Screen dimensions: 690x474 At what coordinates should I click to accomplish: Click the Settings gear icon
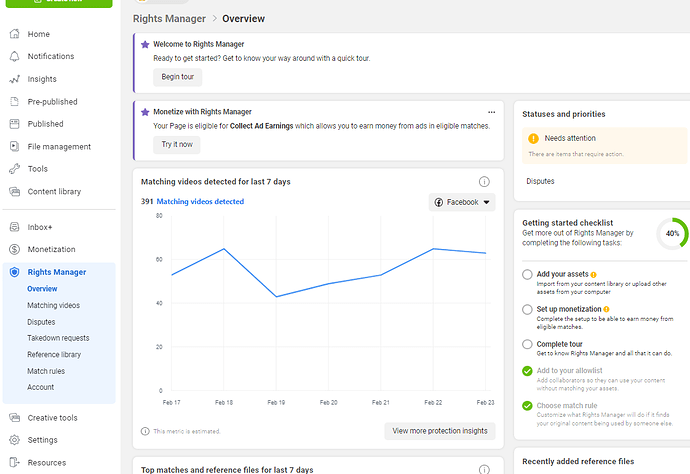15,440
